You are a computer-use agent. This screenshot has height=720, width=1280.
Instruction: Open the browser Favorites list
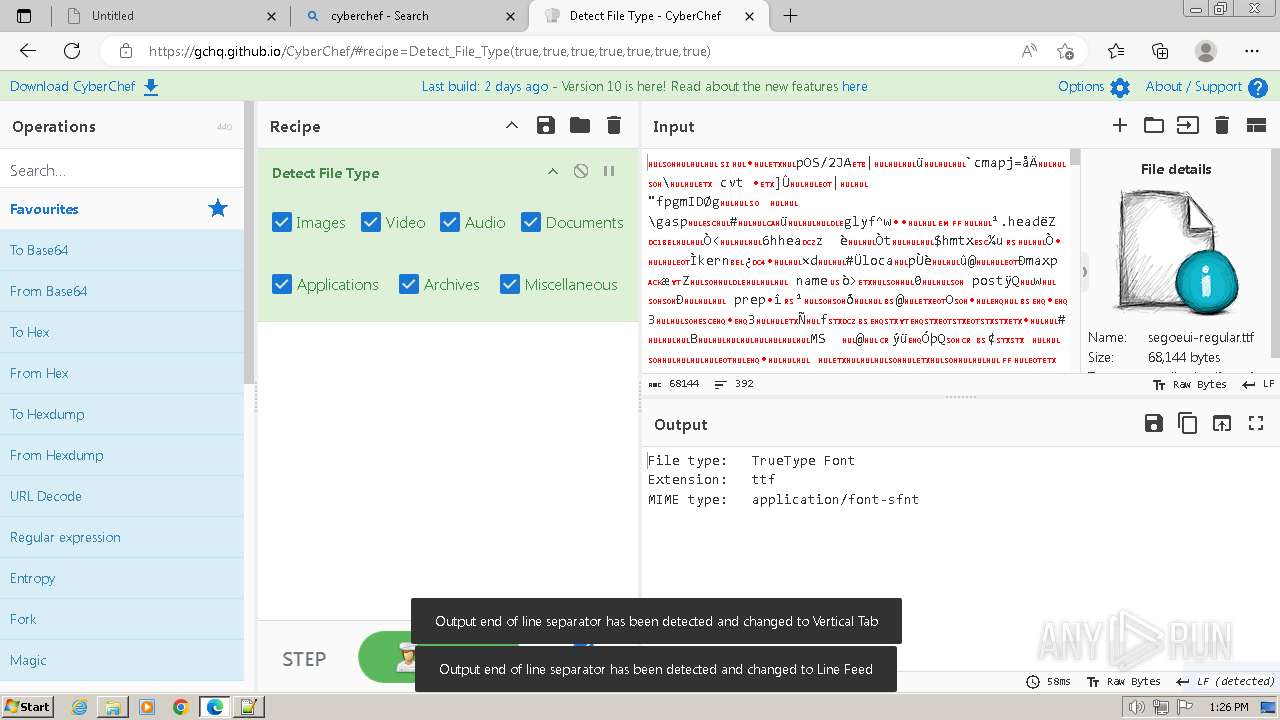1116,51
